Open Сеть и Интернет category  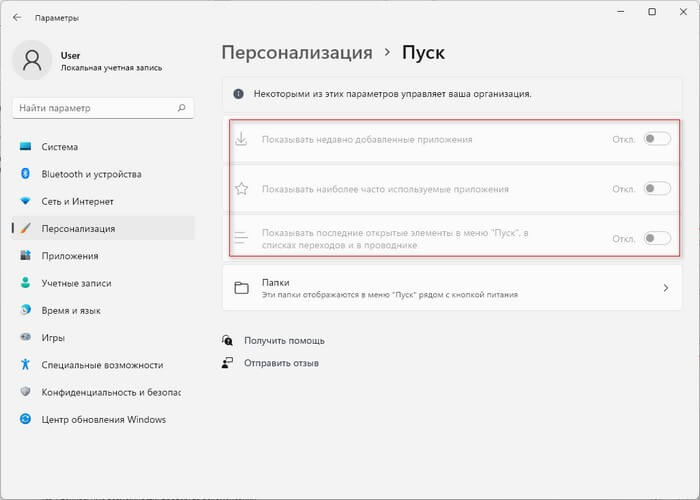click(103, 201)
